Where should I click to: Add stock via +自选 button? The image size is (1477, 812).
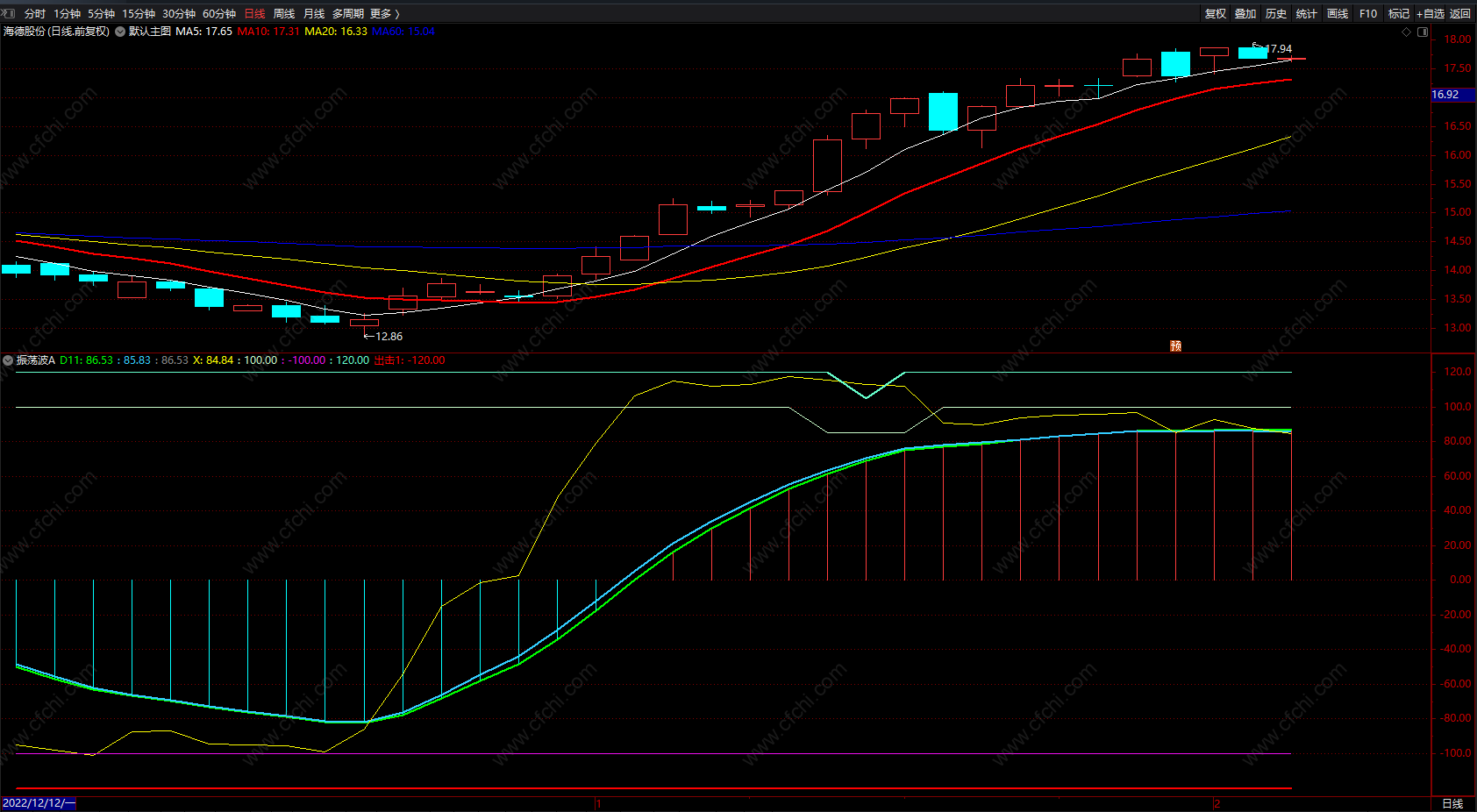[x=1431, y=14]
